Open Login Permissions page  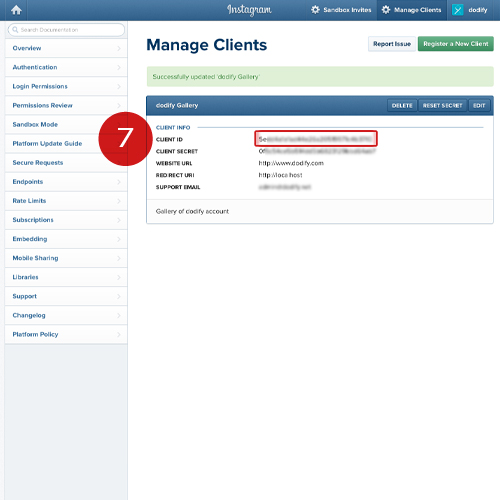66,86
